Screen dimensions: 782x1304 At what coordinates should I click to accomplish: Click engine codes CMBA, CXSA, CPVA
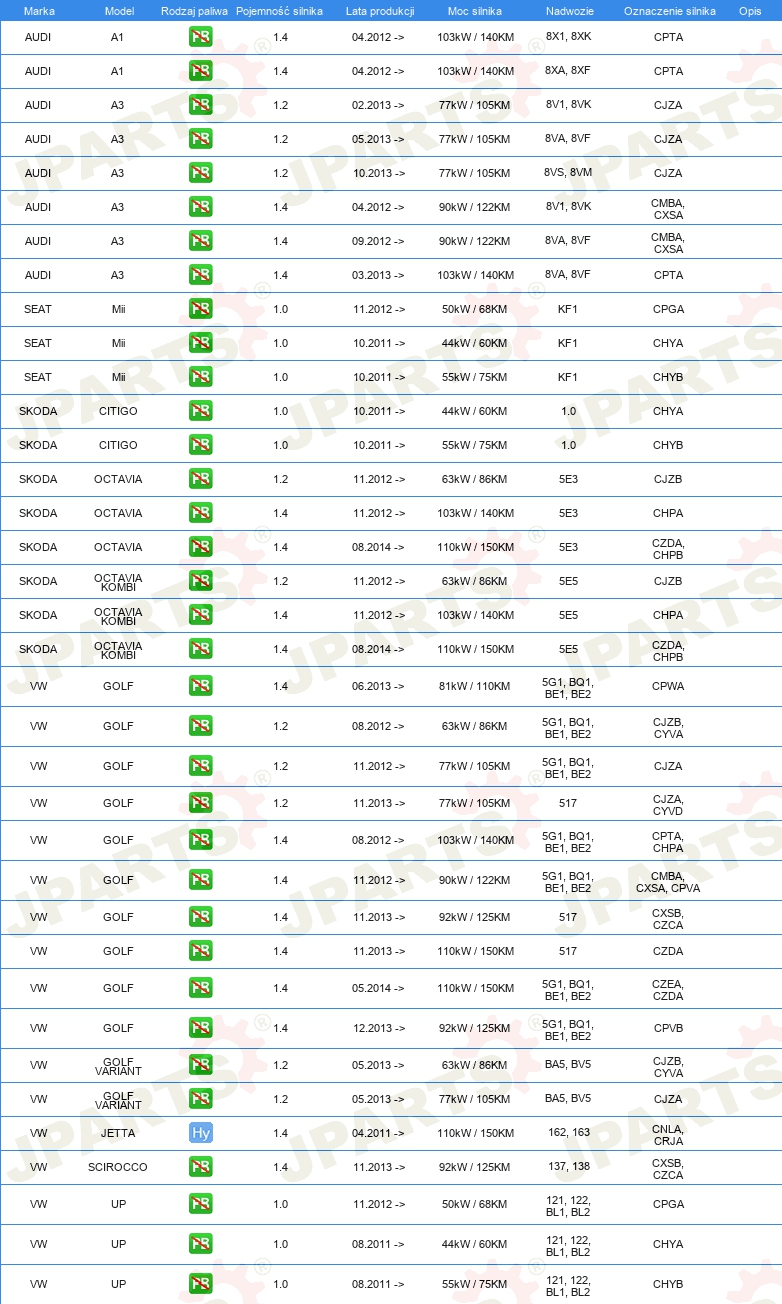pyautogui.click(x=668, y=880)
